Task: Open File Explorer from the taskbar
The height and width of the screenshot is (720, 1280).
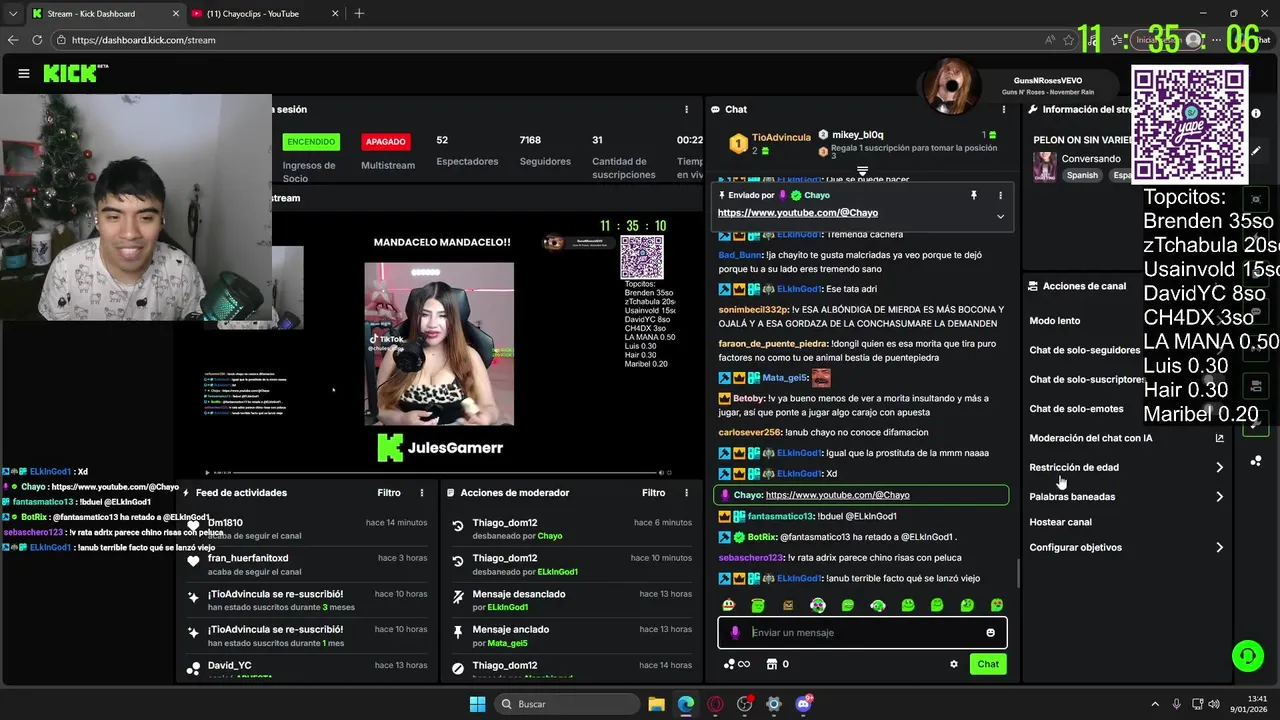Action: pyautogui.click(x=656, y=704)
